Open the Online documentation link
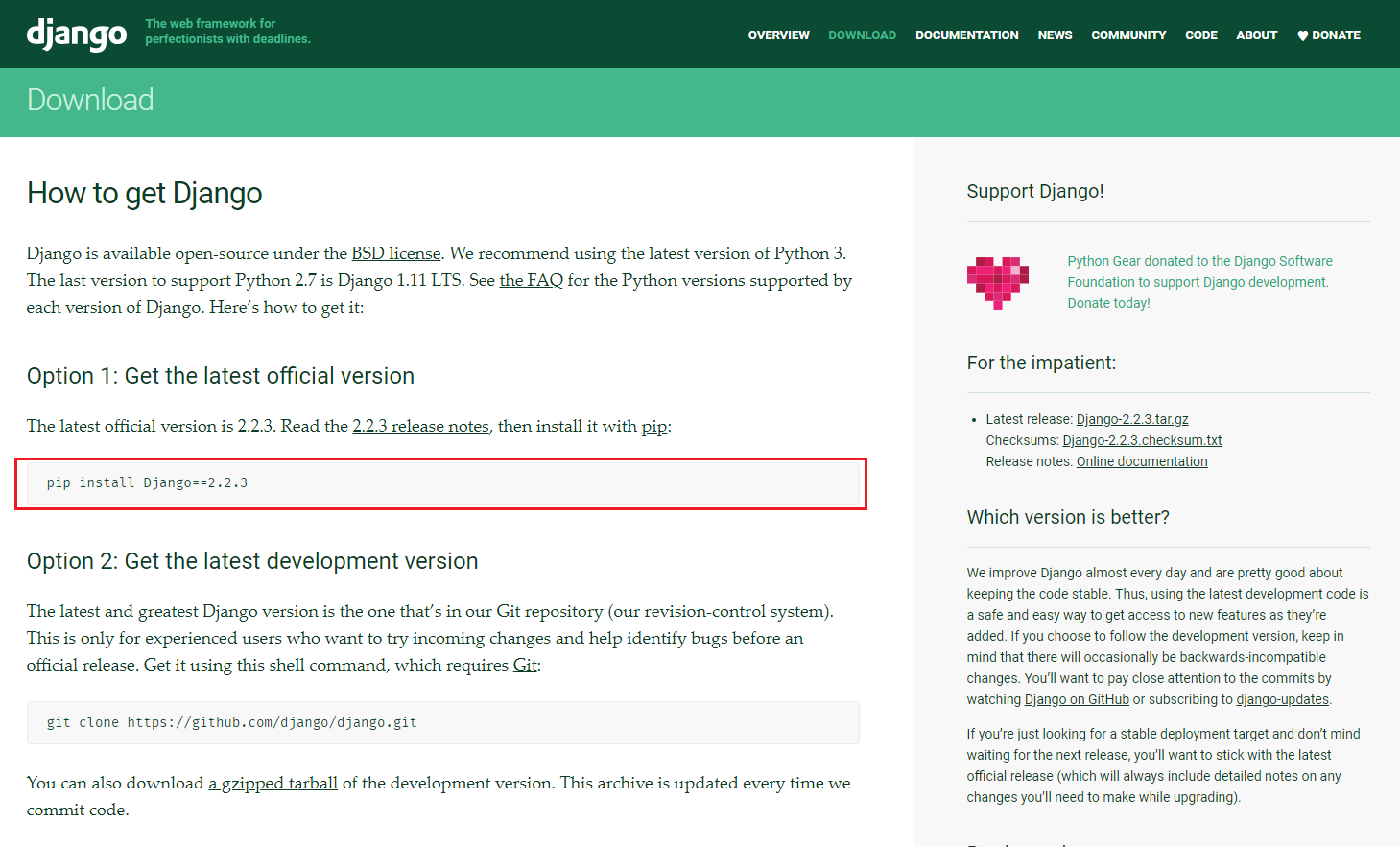1400x847 pixels. 1142,461
